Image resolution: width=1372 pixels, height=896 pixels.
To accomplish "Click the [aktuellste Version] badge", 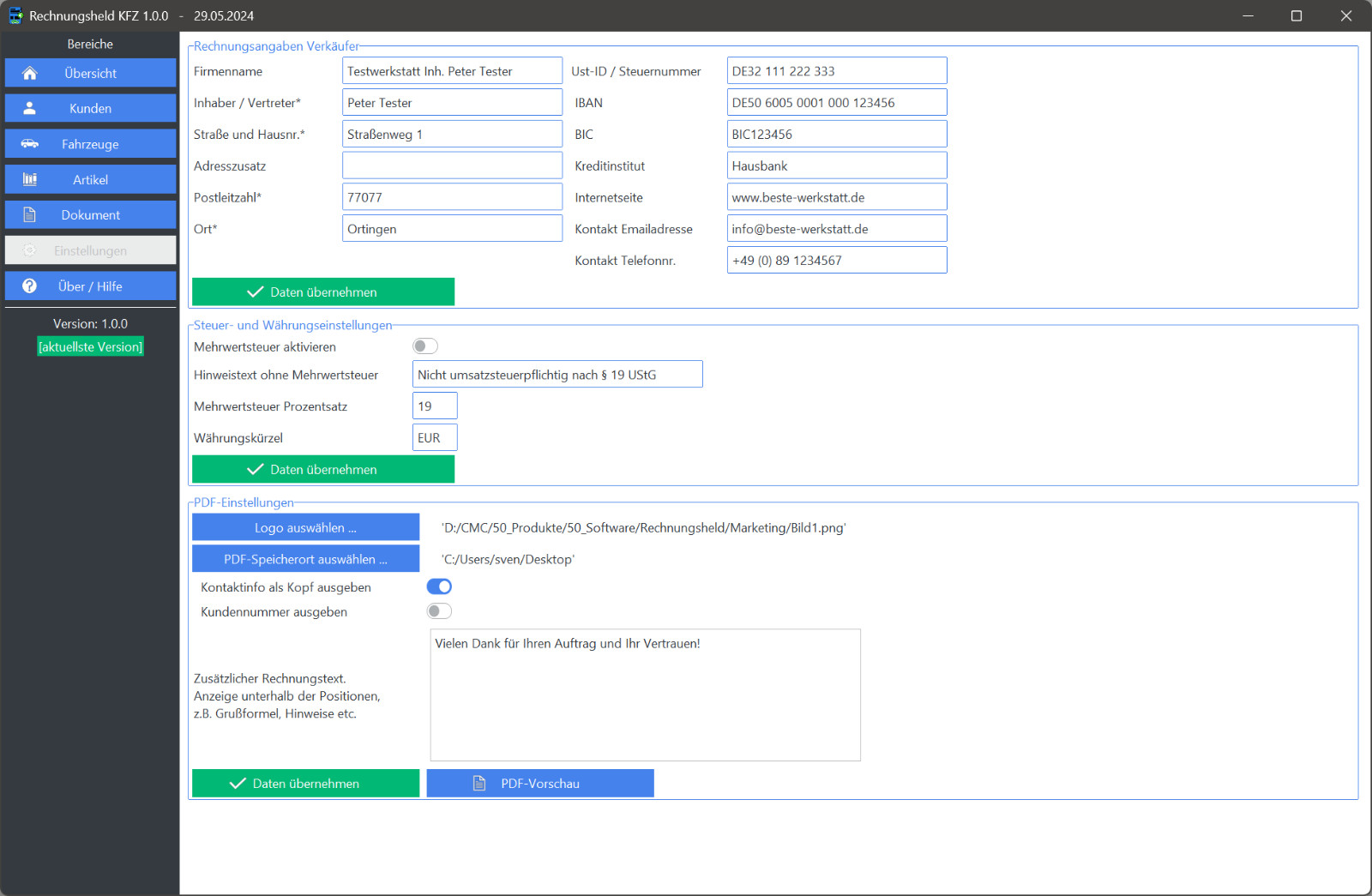I will 90,347.
